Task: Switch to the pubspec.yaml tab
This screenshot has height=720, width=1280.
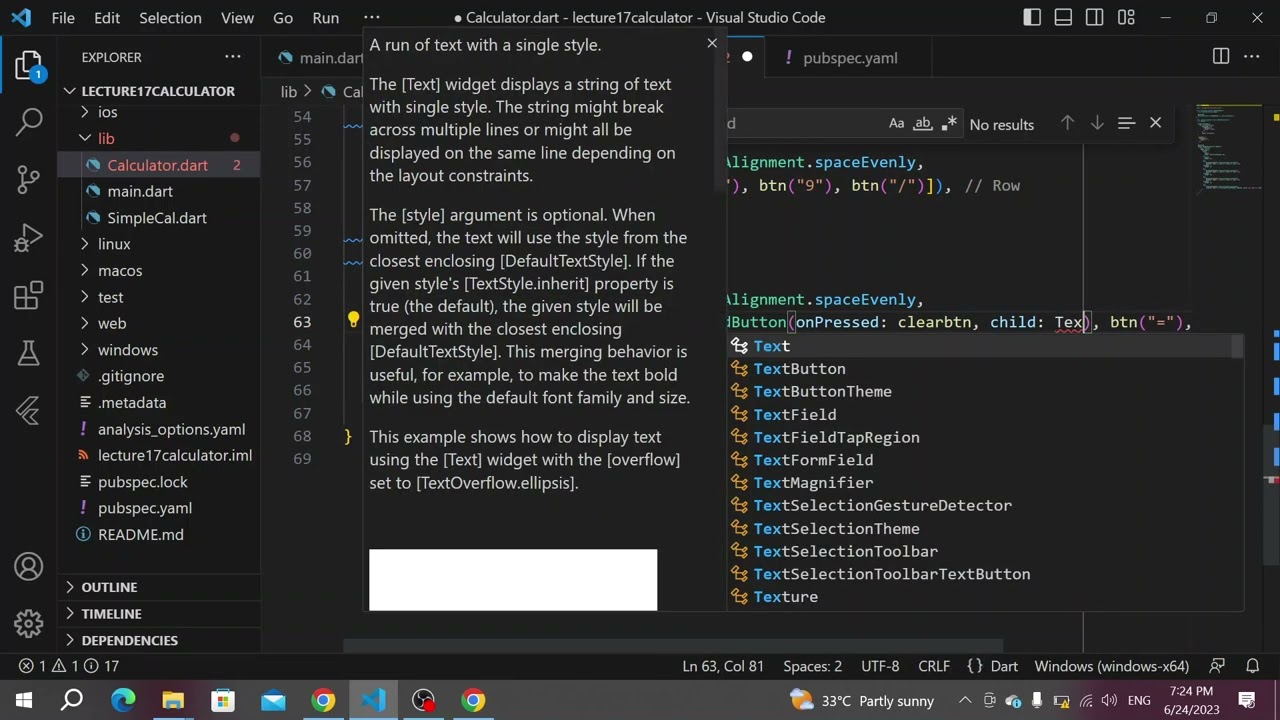Action: [x=850, y=58]
